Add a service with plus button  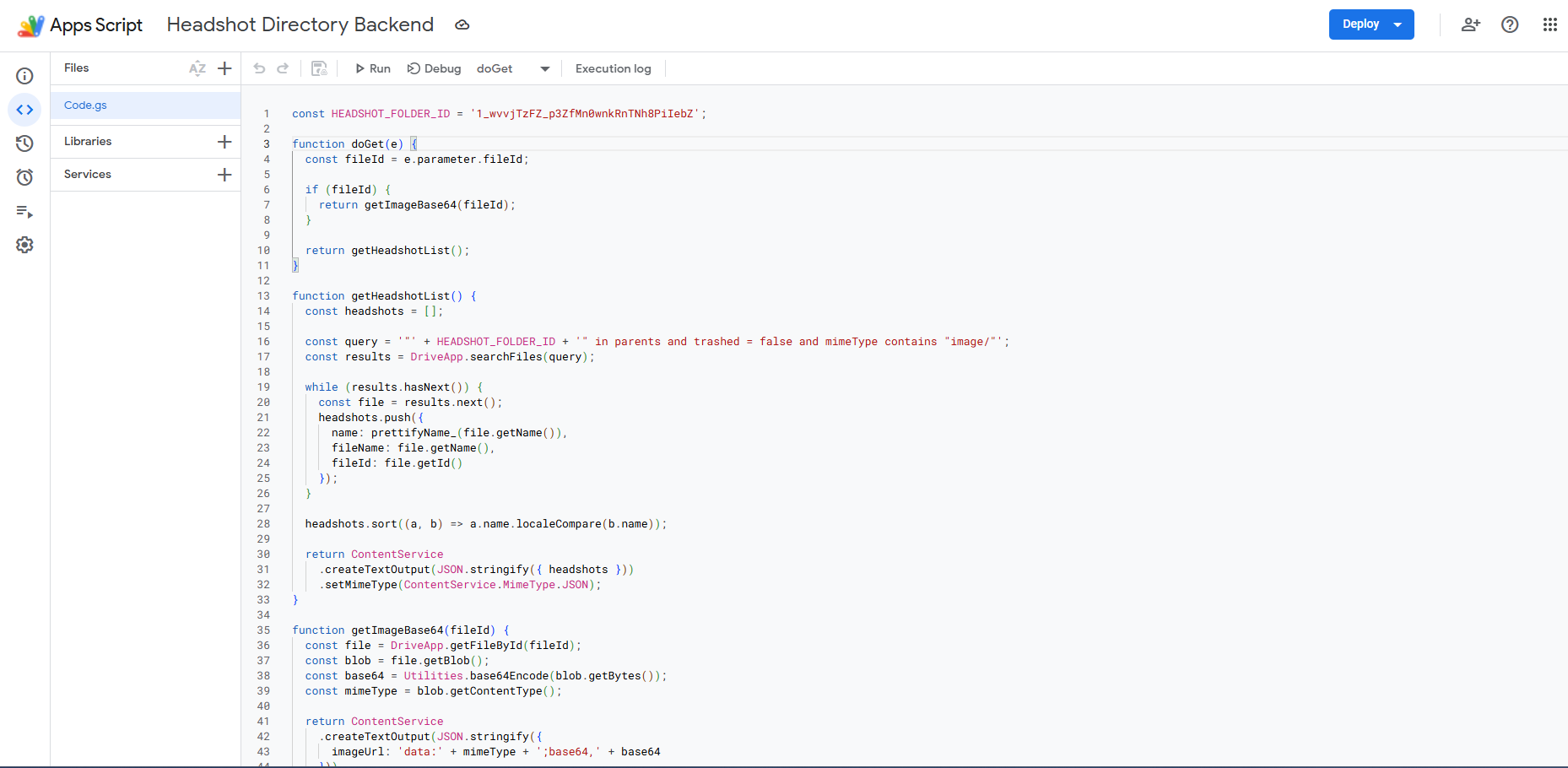(224, 175)
